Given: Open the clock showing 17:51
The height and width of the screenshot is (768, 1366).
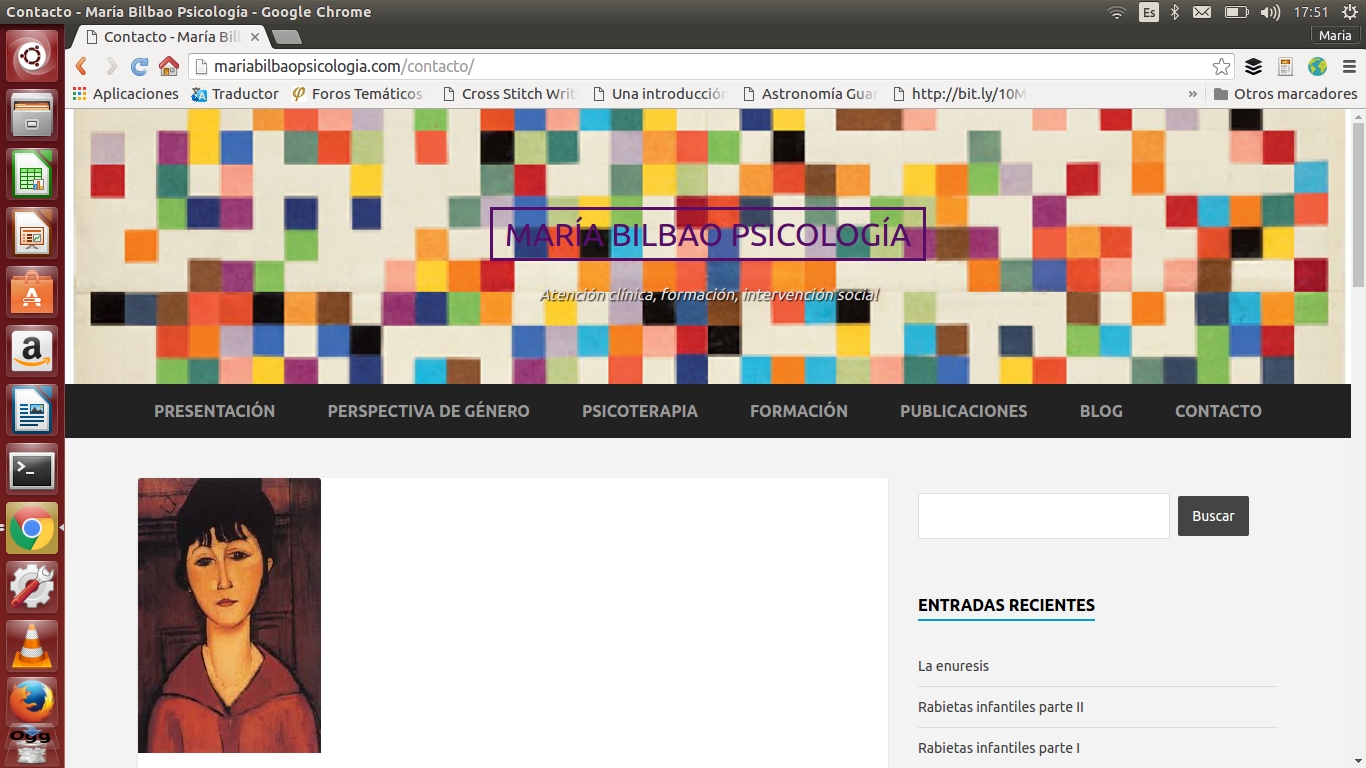Looking at the screenshot, I should click(1310, 12).
